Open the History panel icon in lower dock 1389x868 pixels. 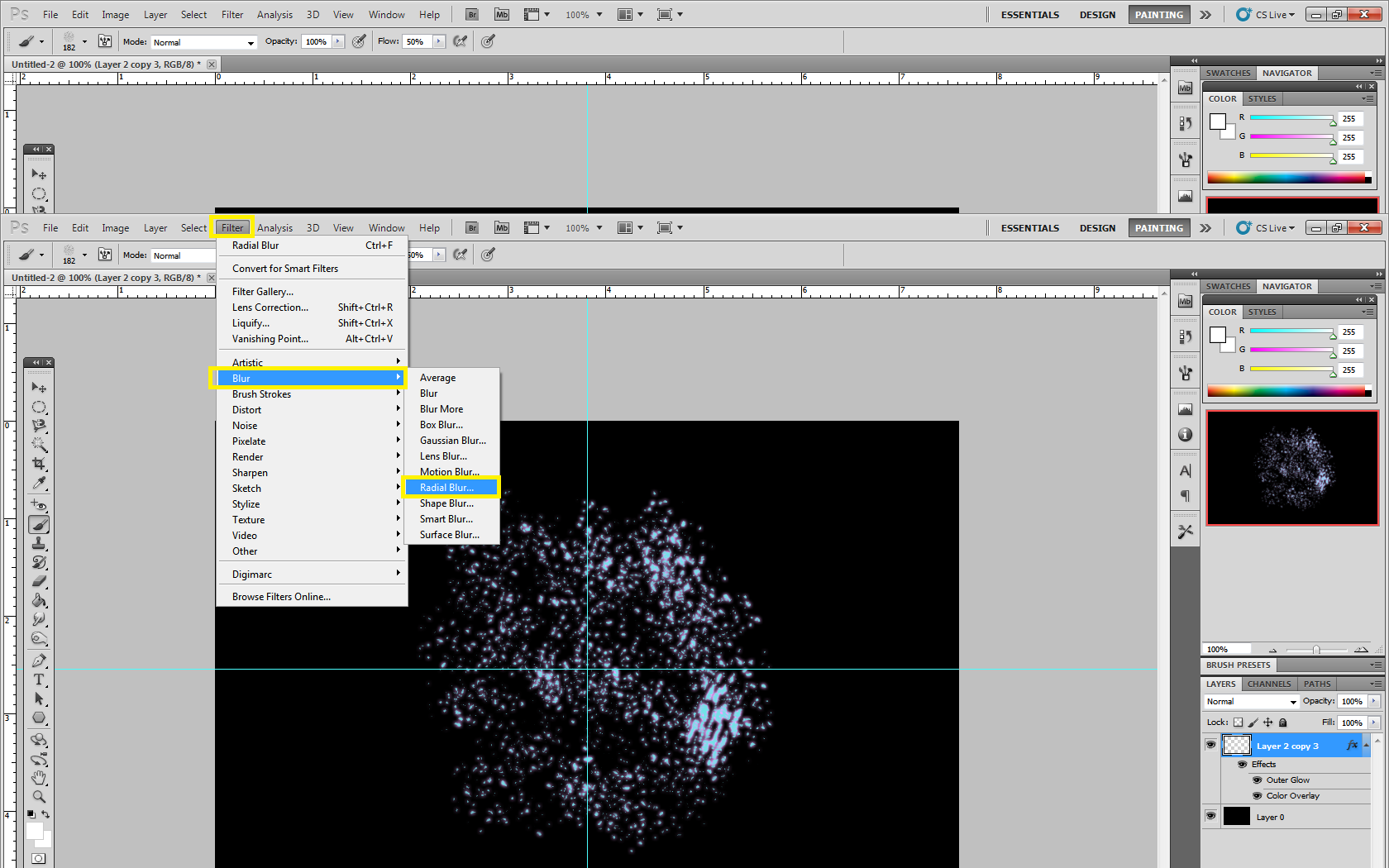(1185, 336)
